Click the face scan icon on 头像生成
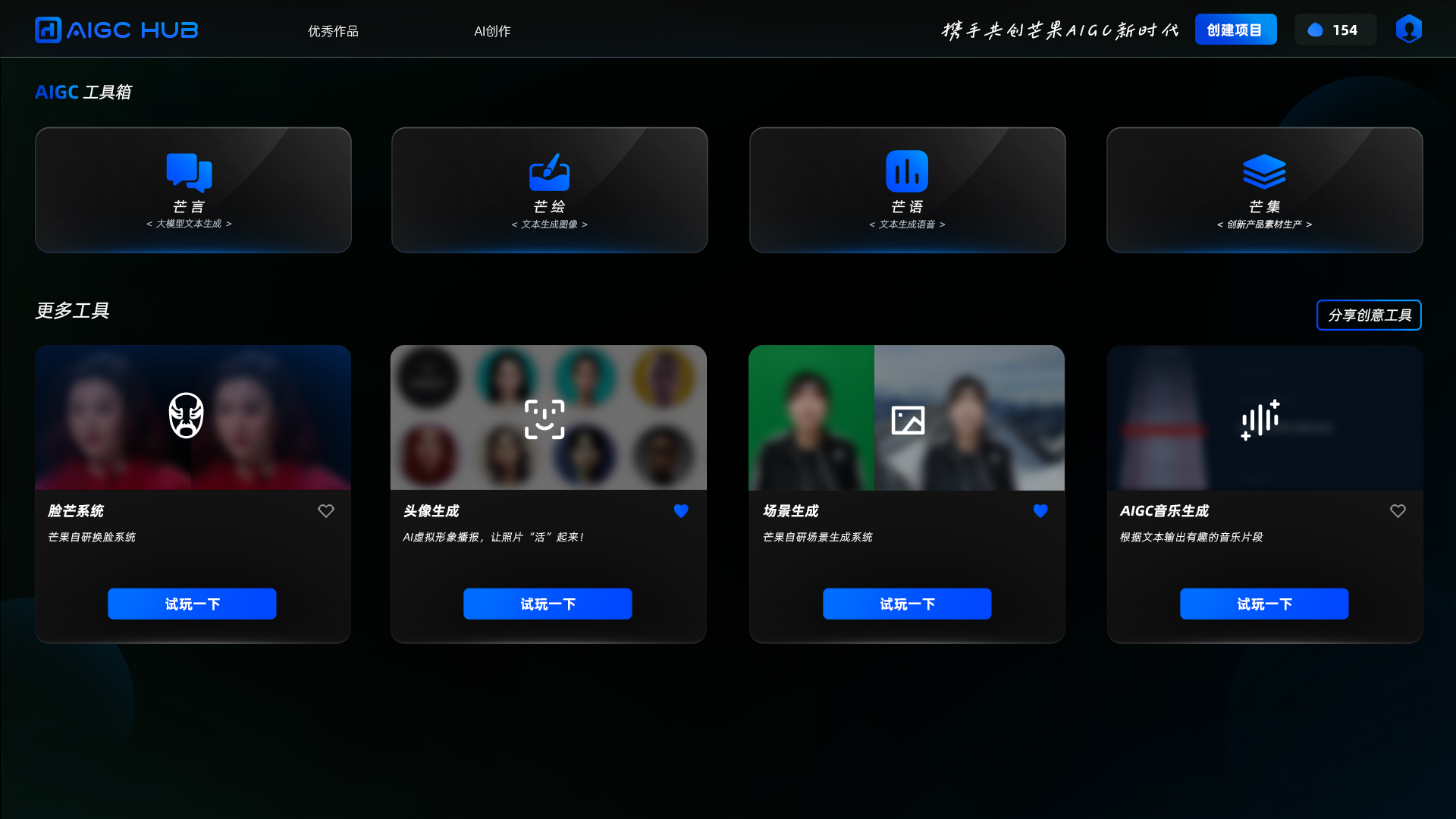The height and width of the screenshot is (819, 1456). coord(544,419)
